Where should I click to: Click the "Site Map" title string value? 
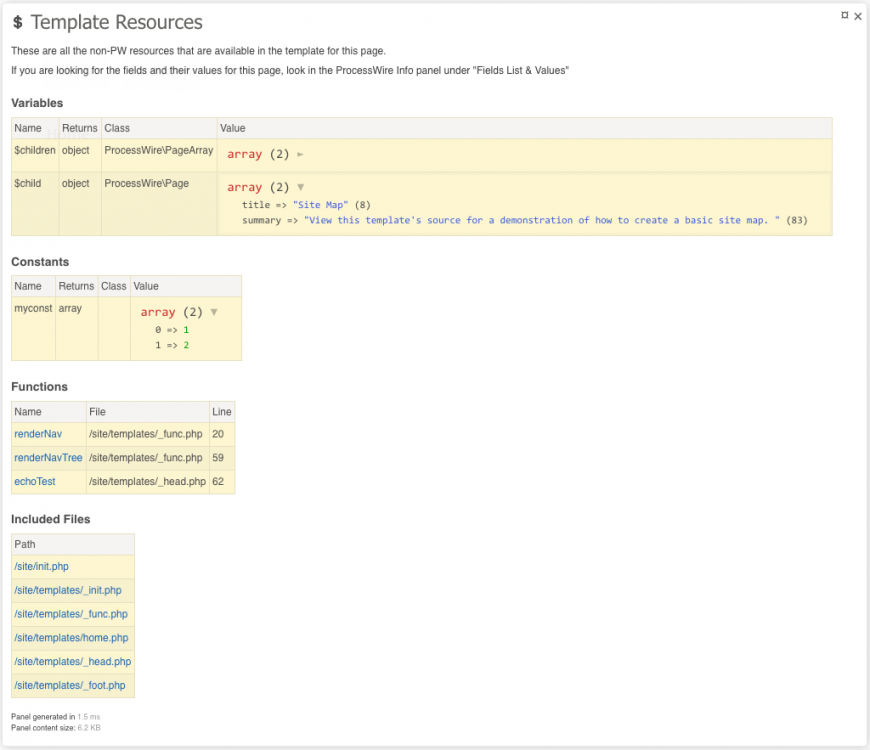[320, 205]
